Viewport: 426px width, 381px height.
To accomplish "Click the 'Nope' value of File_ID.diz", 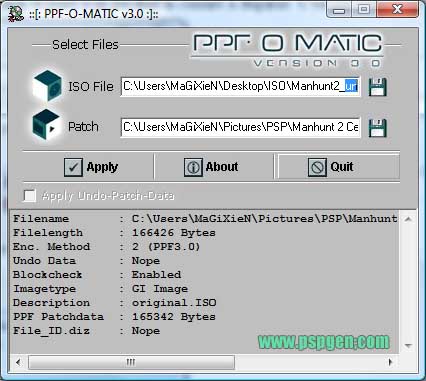I will [146, 331].
